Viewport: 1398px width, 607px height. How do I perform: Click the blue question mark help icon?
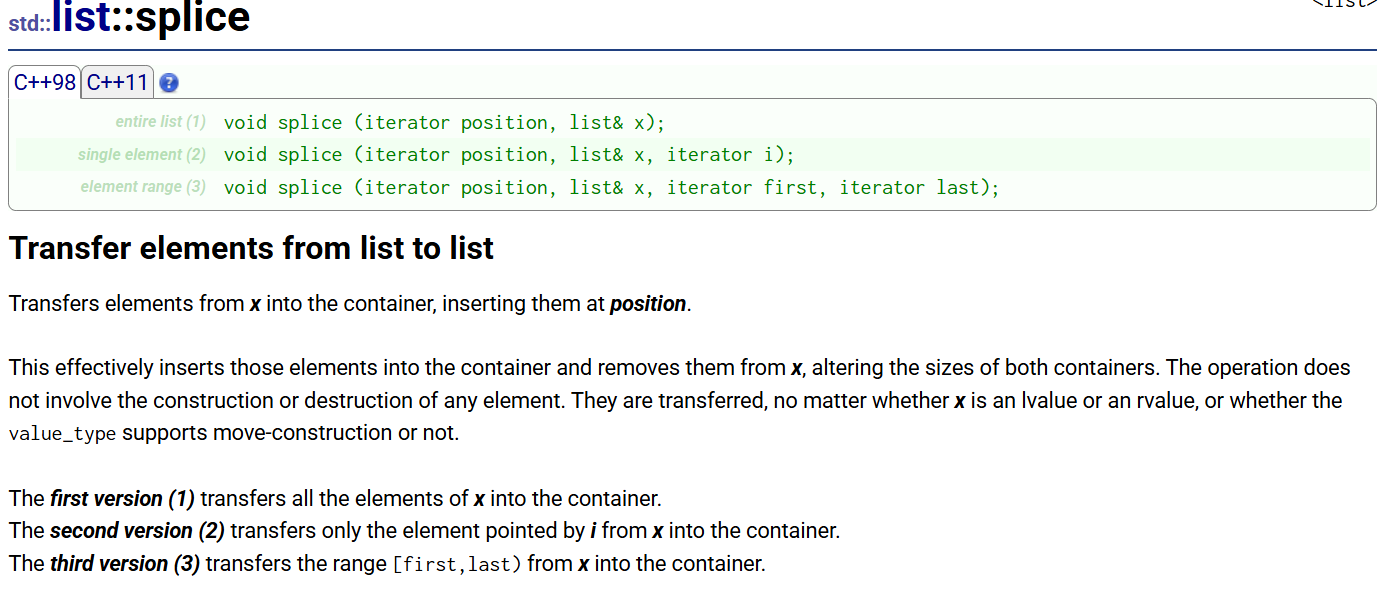click(169, 83)
